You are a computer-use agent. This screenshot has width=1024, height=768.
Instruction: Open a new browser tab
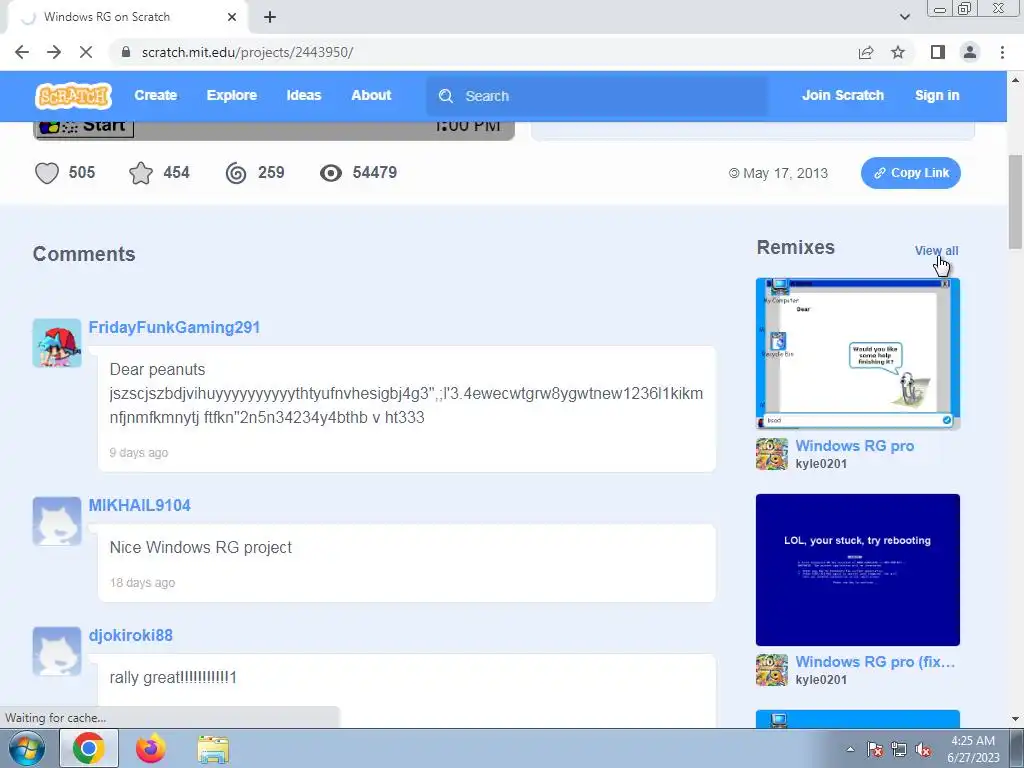270,18
